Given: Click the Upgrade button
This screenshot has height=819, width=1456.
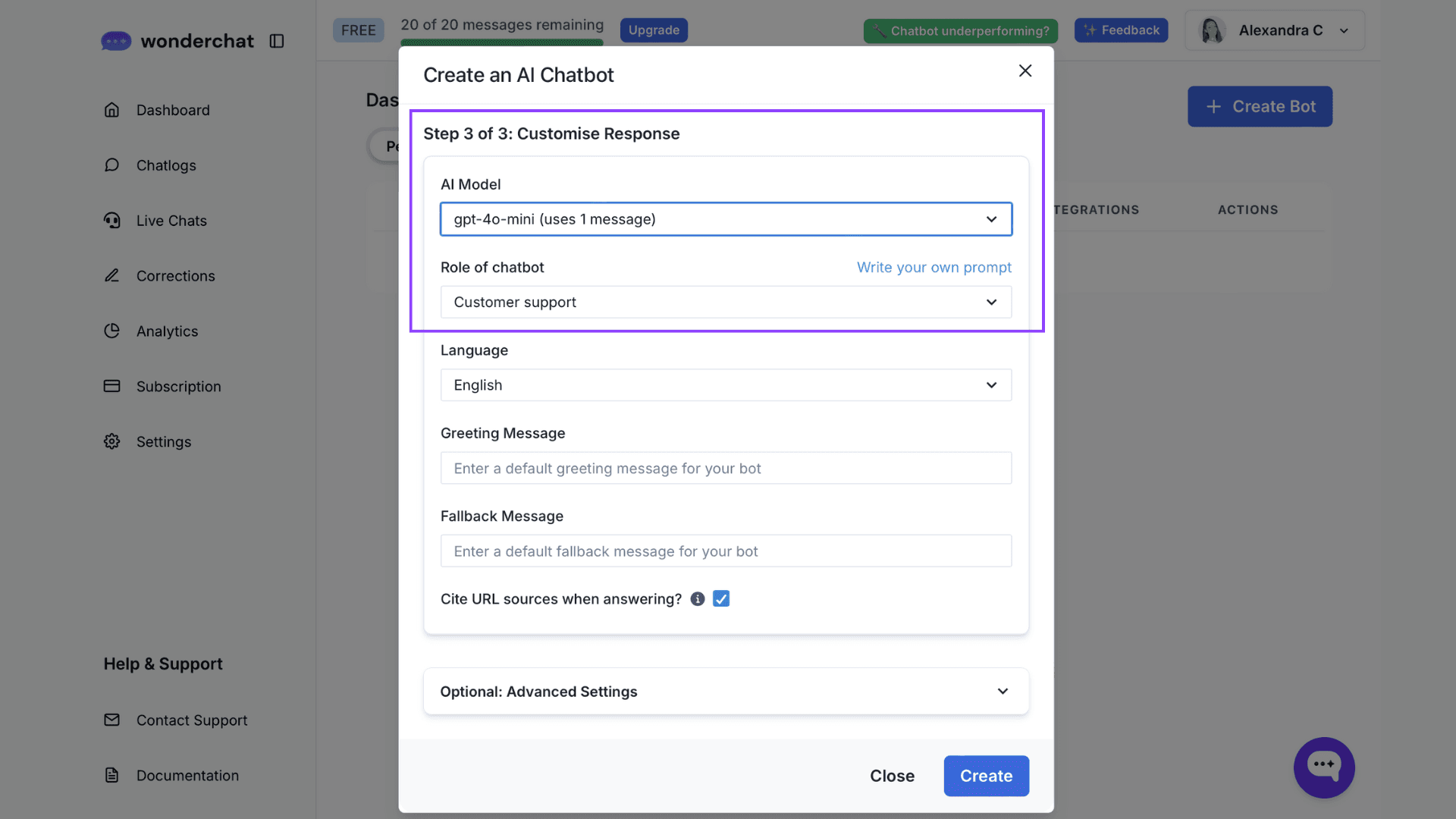Looking at the screenshot, I should click(653, 30).
